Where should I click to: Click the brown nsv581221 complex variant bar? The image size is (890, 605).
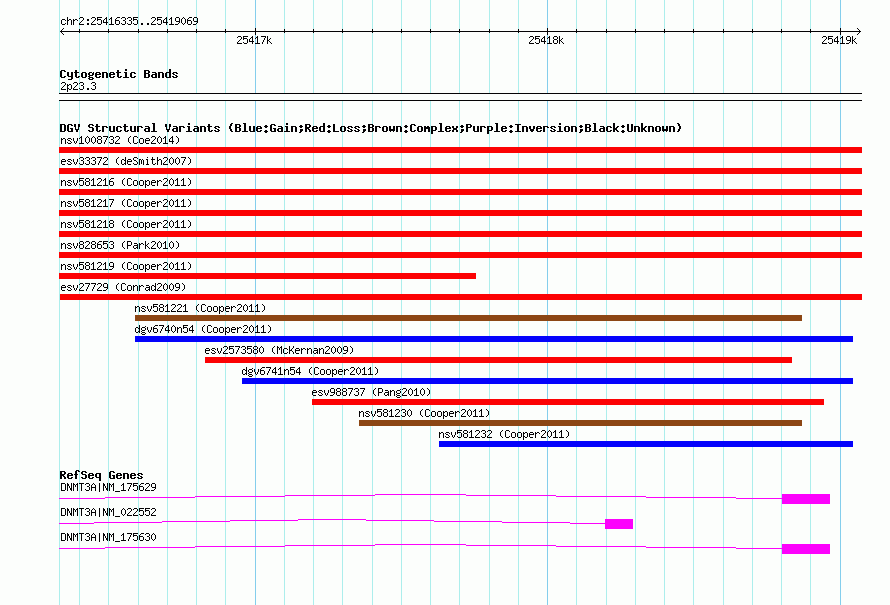468,318
